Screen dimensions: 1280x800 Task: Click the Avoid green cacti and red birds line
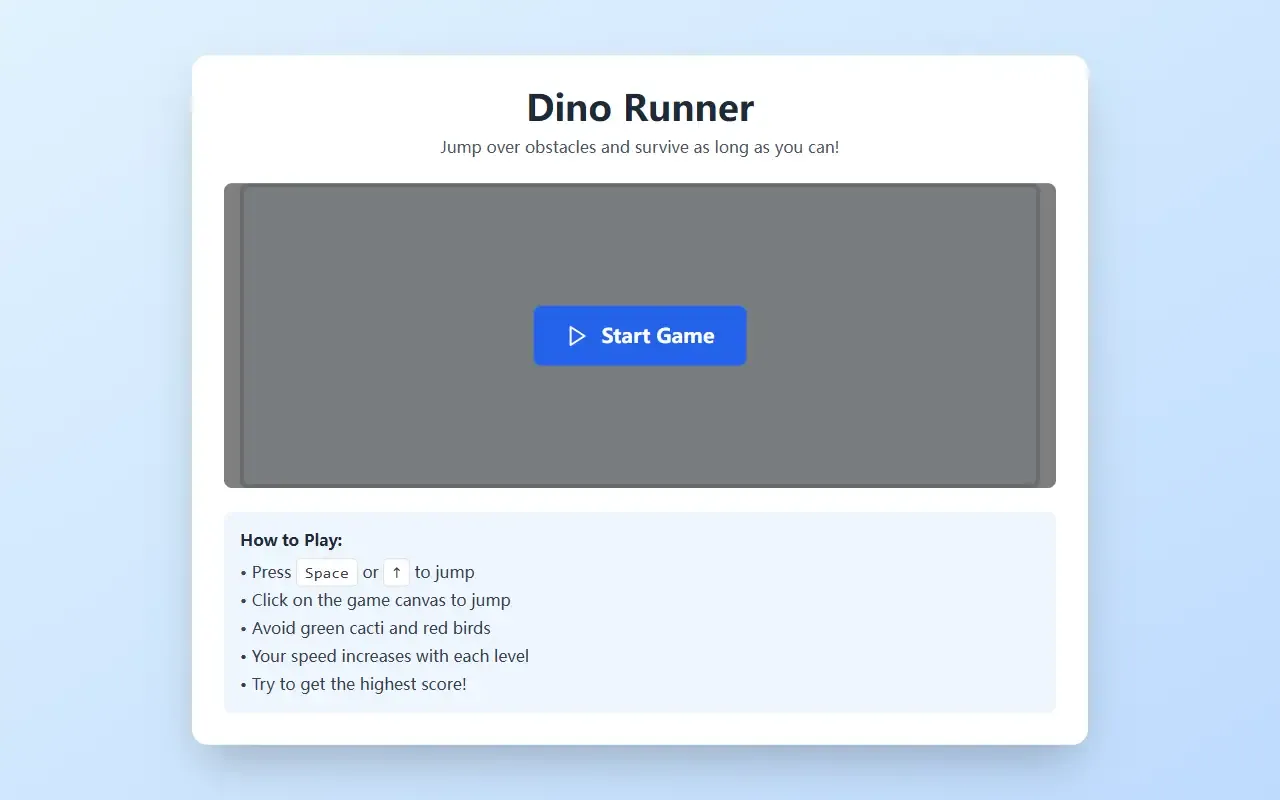pyautogui.click(x=365, y=628)
